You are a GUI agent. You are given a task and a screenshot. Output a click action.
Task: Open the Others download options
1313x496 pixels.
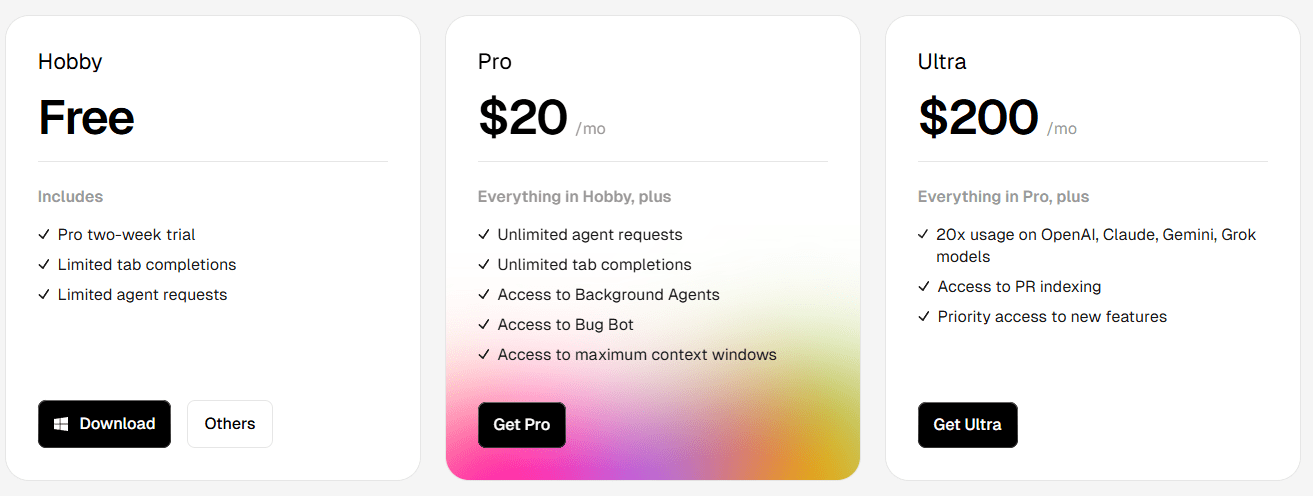click(230, 424)
